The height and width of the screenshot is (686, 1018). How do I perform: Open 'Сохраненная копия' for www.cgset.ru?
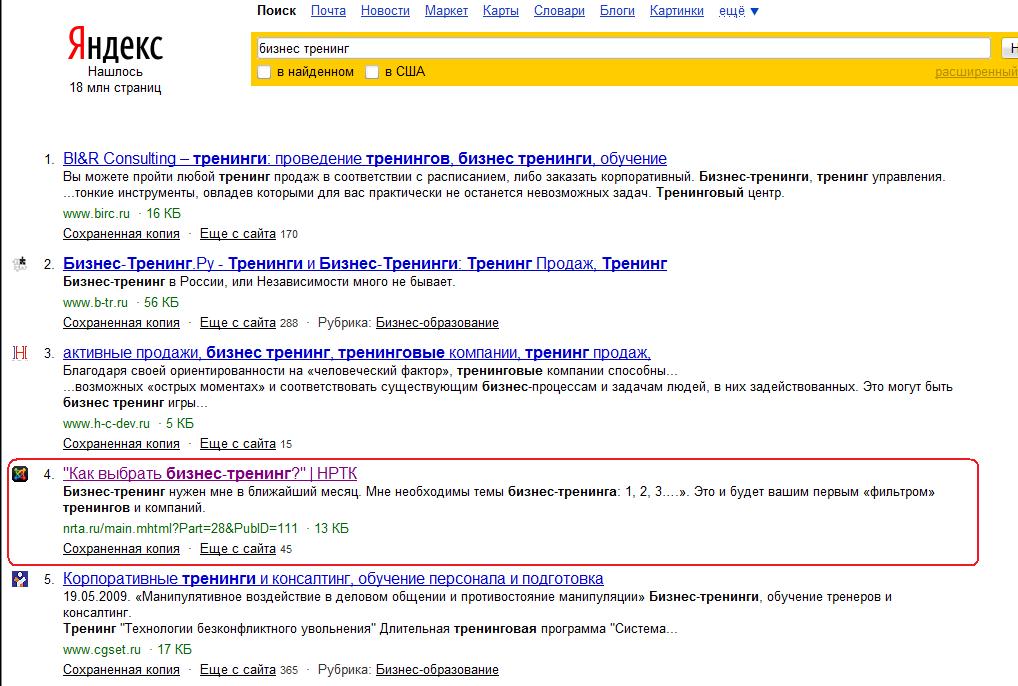coord(121,670)
